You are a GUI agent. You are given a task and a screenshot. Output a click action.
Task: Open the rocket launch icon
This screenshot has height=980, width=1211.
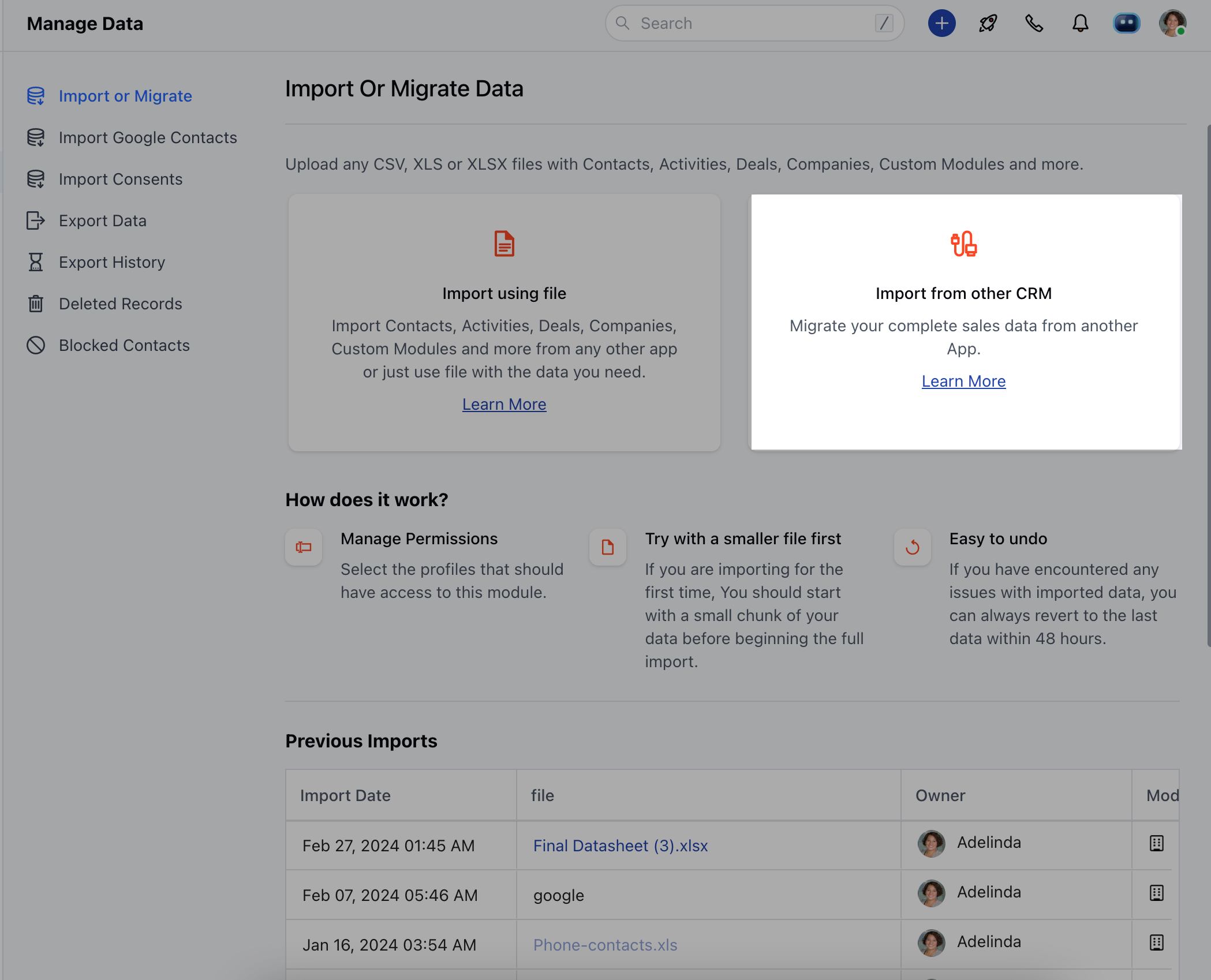click(988, 24)
